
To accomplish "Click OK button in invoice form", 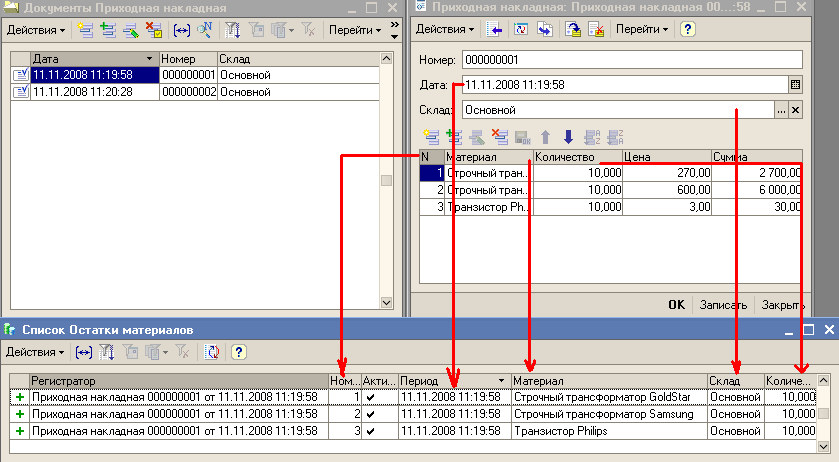I will pos(676,305).
